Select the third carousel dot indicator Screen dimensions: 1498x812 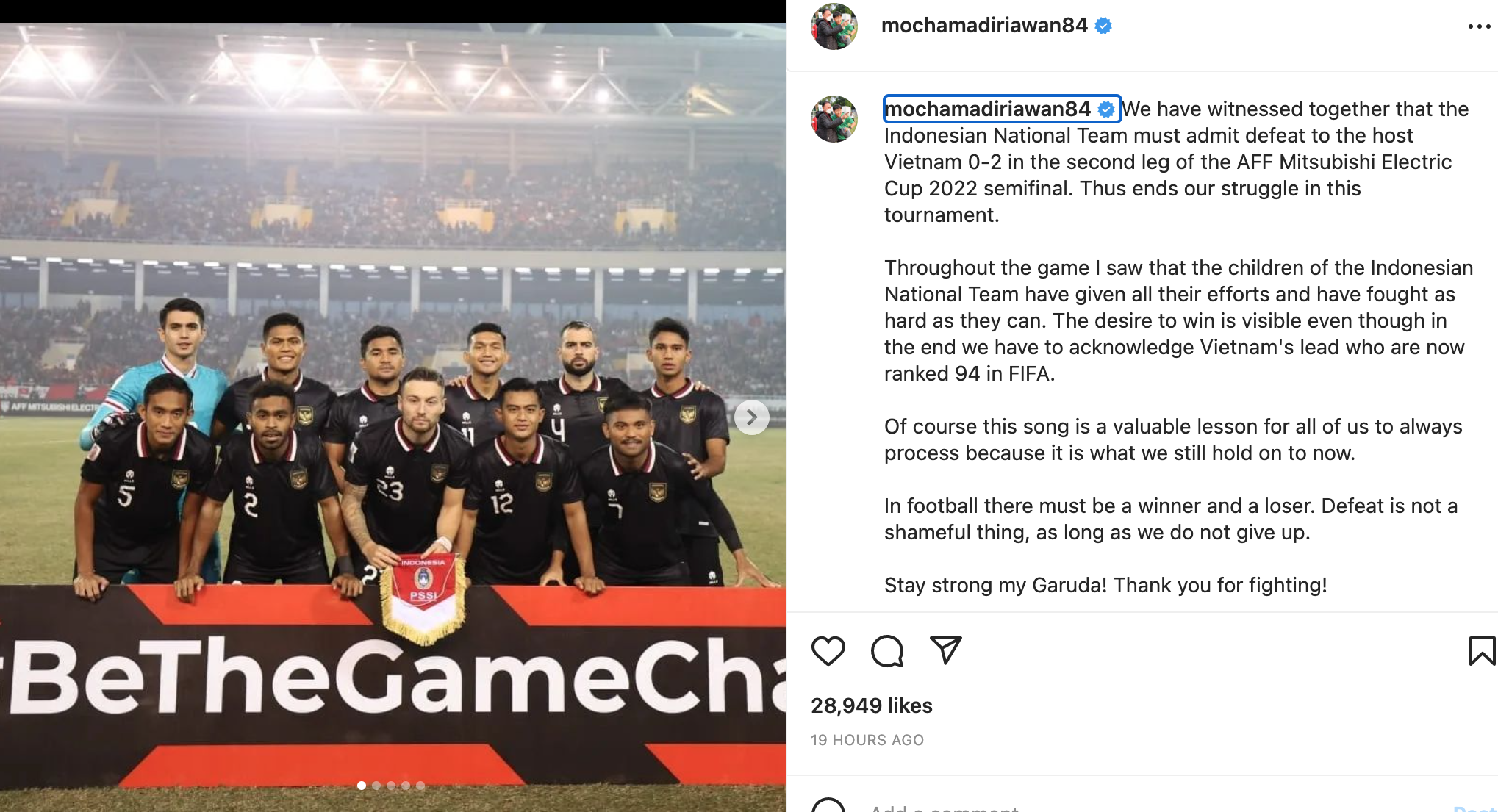[391, 786]
